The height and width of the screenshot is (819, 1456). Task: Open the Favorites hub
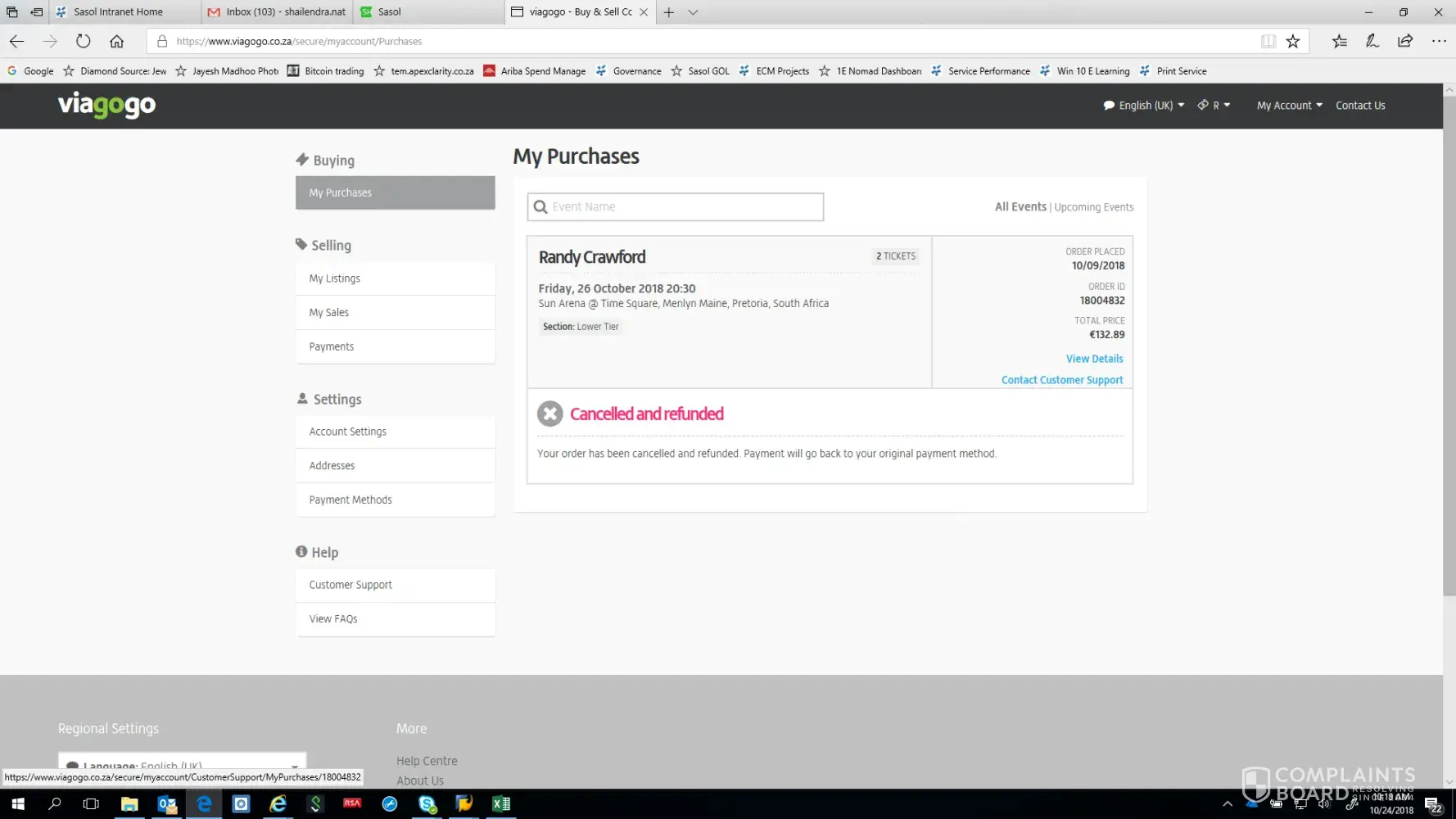(1340, 41)
